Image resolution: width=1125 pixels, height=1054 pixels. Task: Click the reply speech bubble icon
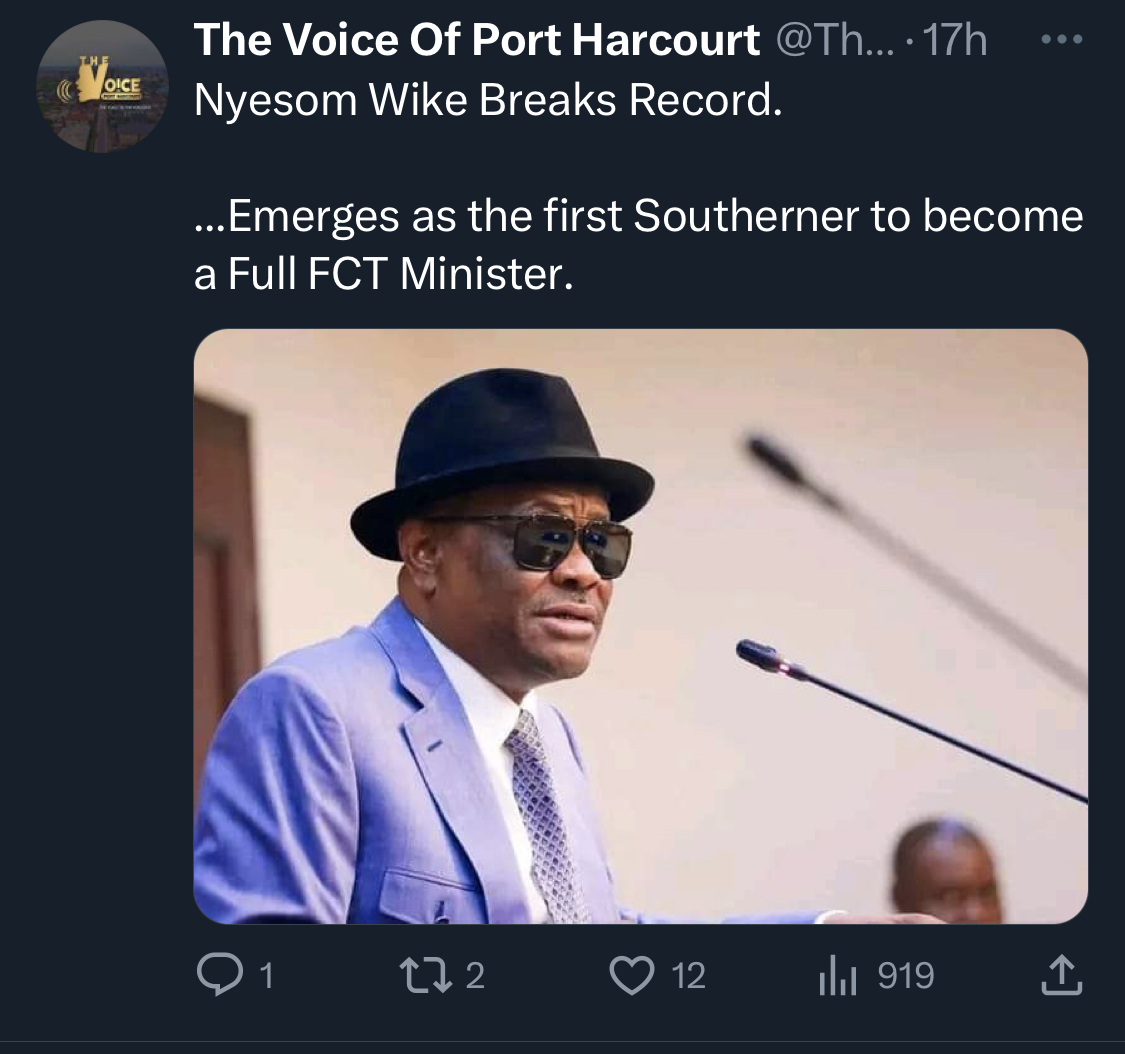(x=213, y=975)
